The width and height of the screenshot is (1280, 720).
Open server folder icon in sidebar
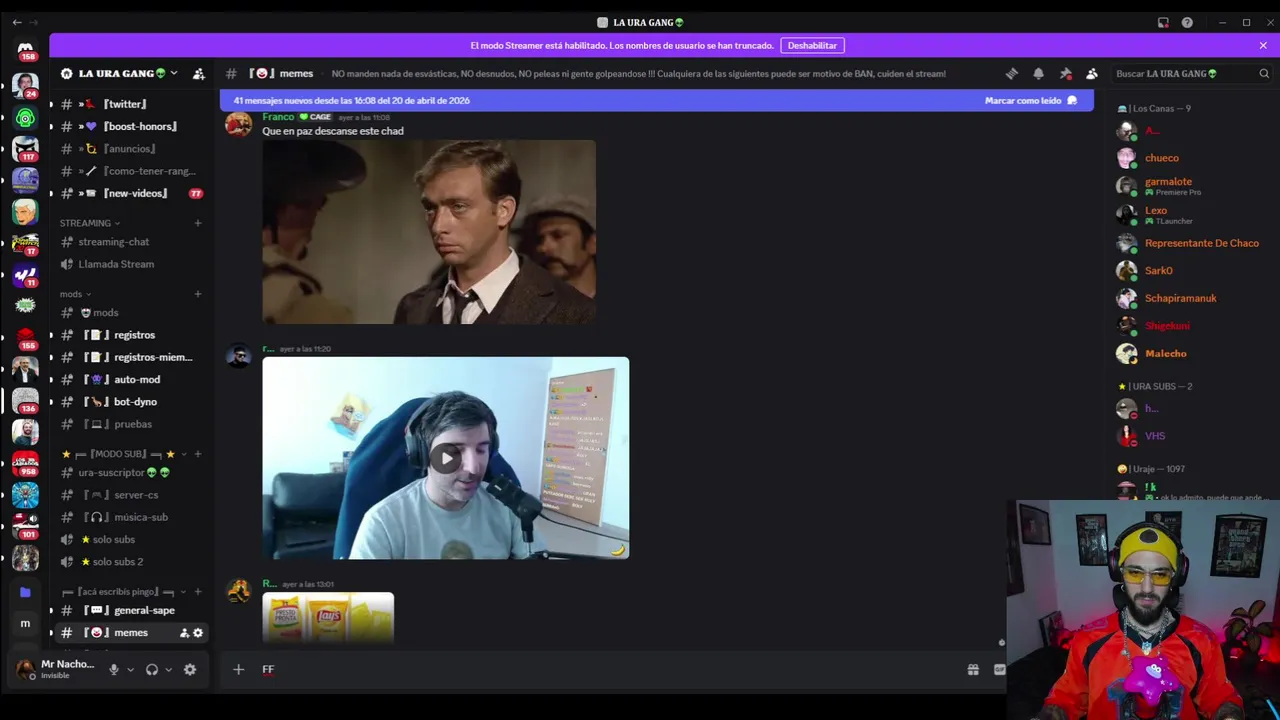pyautogui.click(x=25, y=592)
